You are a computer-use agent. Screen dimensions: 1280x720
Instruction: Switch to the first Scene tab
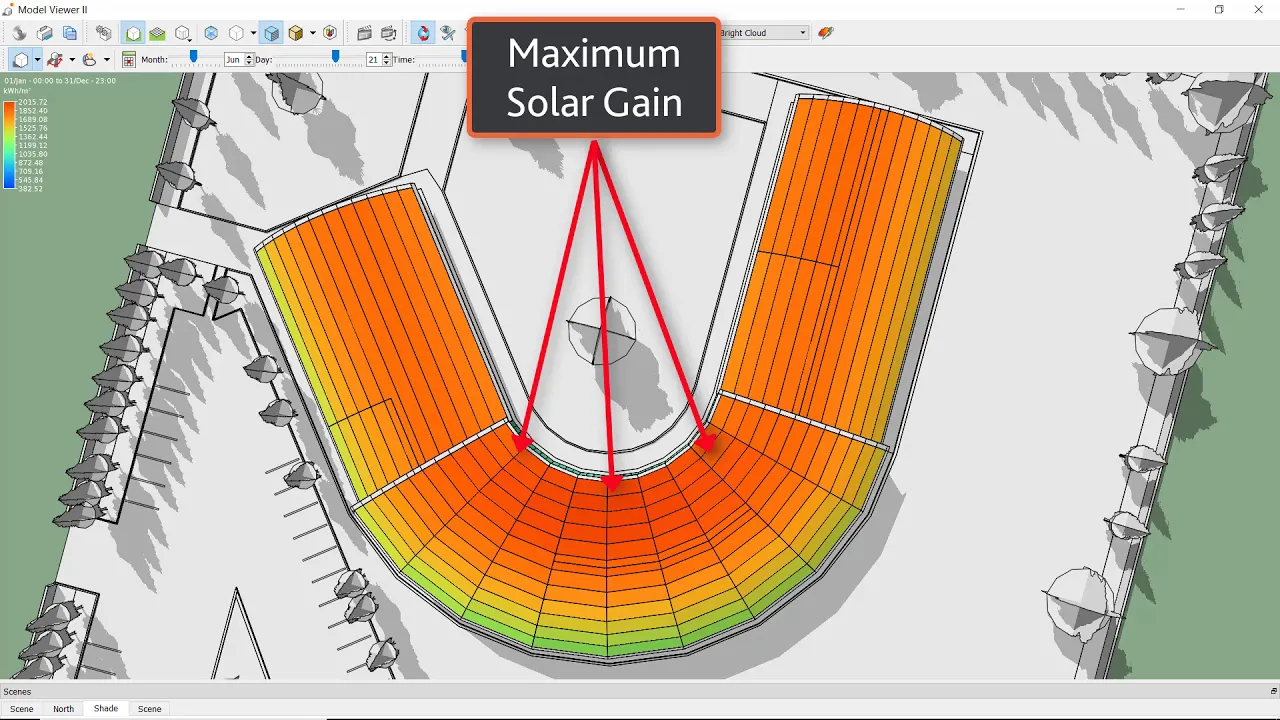tap(21, 709)
